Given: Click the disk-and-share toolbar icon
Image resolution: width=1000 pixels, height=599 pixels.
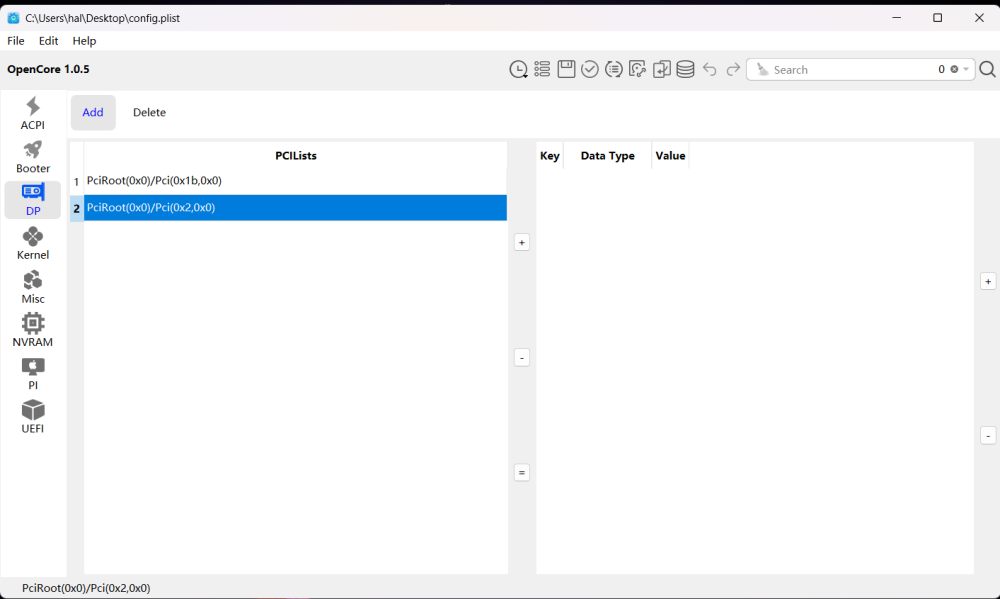Looking at the screenshot, I should tap(637, 69).
